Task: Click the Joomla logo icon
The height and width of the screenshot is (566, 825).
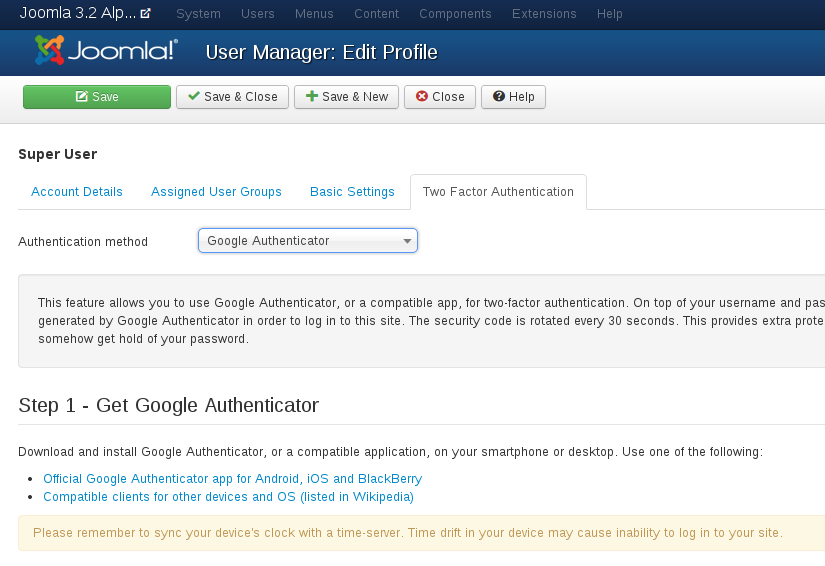Action: click(x=50, y=51)
